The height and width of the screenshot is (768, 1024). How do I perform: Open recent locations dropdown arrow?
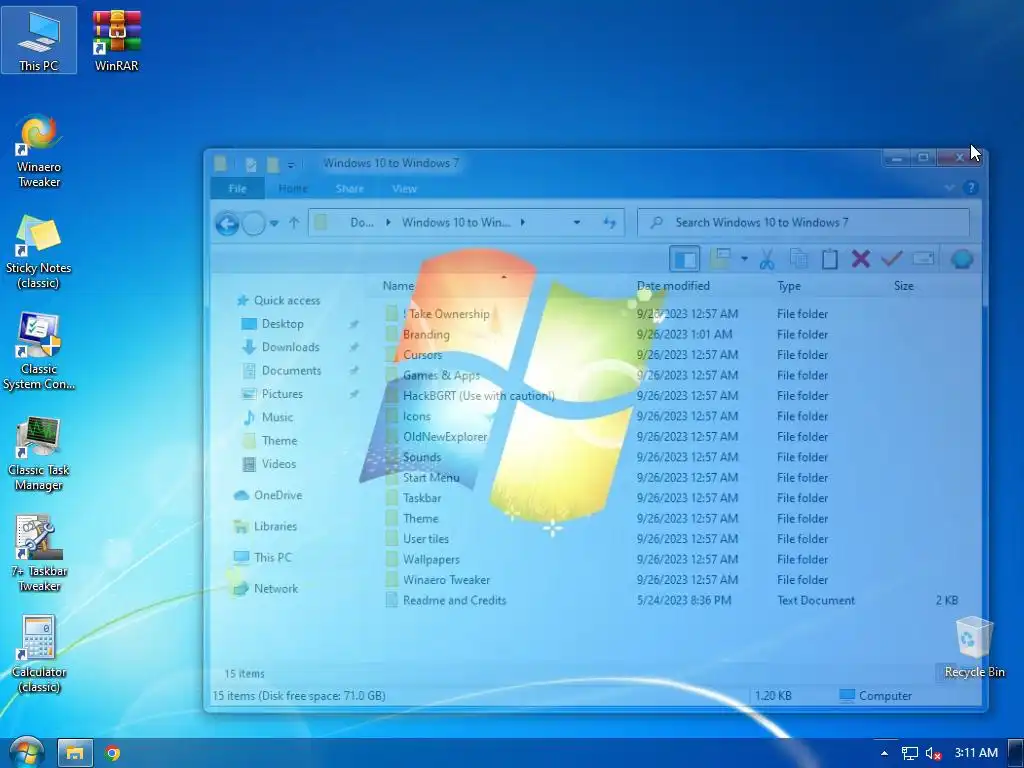tap(274, 223)
